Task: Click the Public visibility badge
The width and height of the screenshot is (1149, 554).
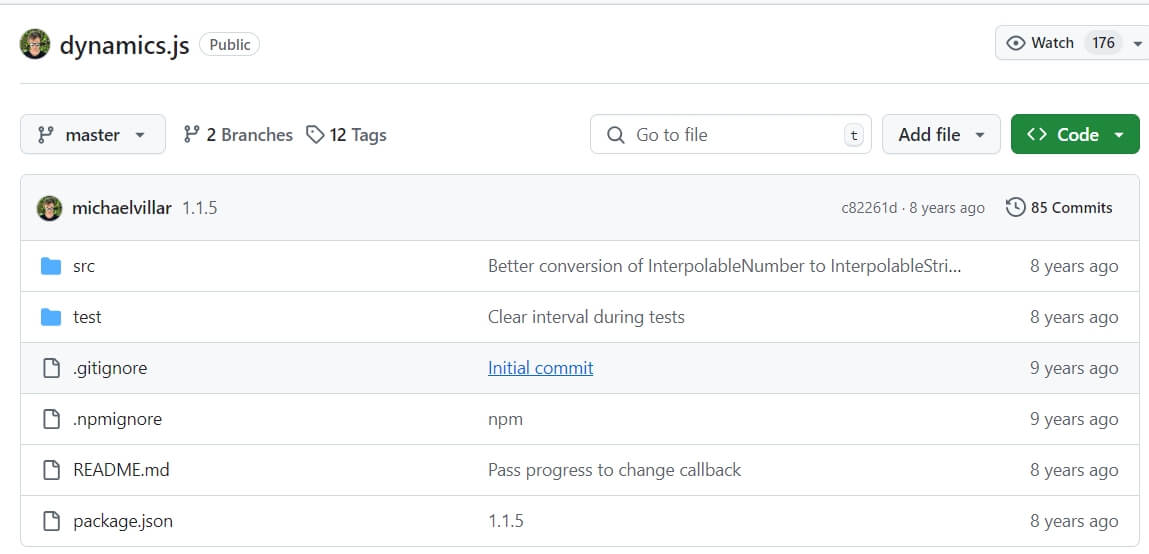Action: [229, 45]
